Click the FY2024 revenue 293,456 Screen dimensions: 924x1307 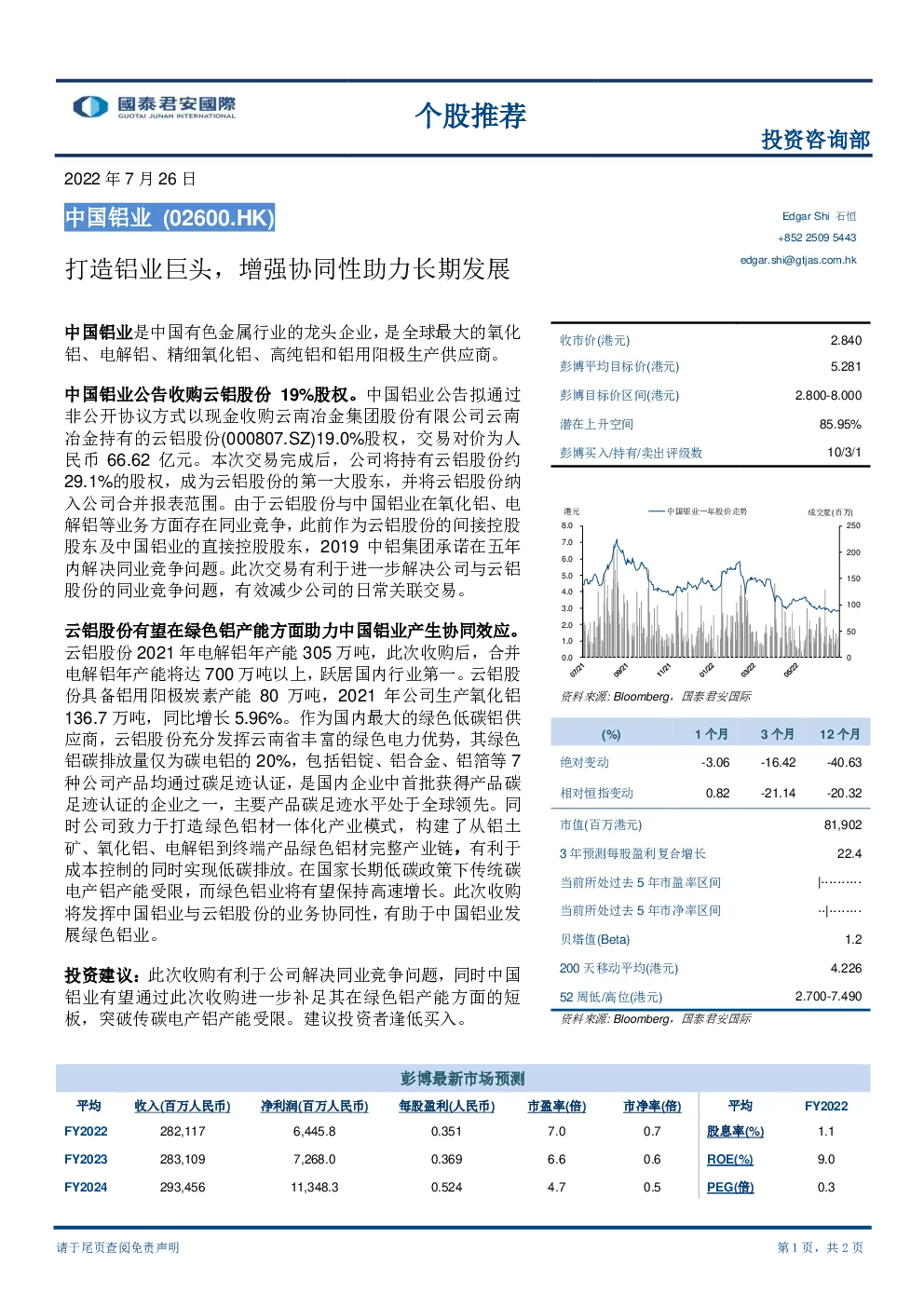183,1188
